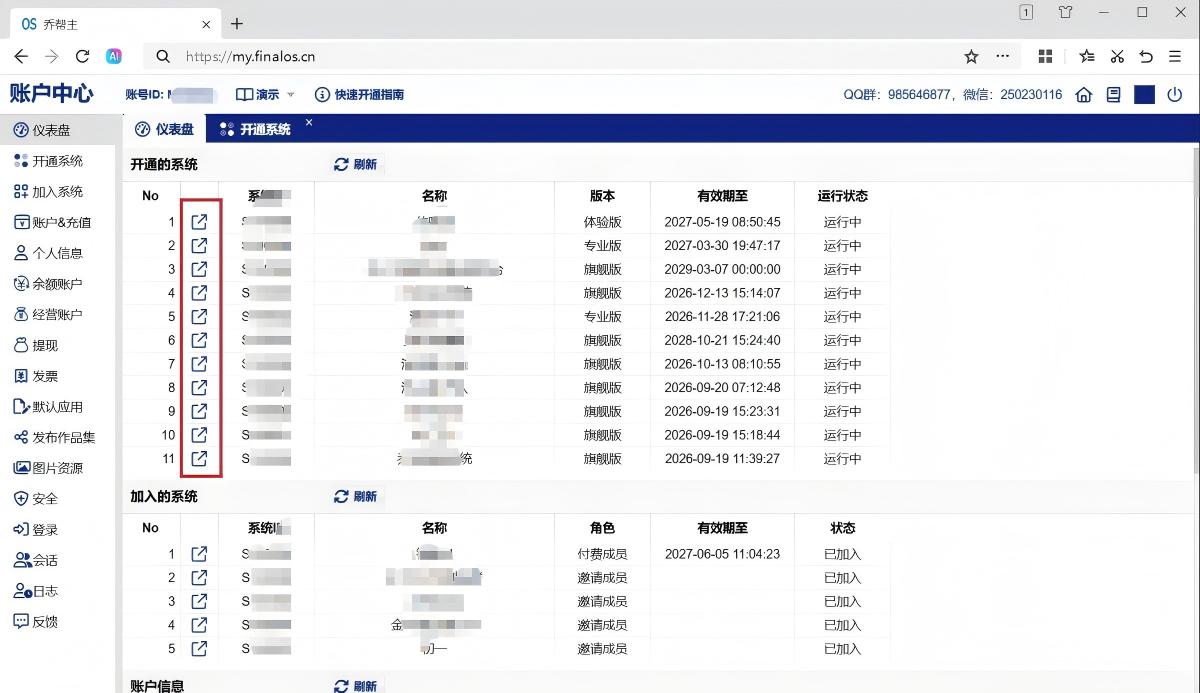Screen dimensions: 1200x693
Task: Bookmark the page with the star icon
Action: click(x=971, y=57)
